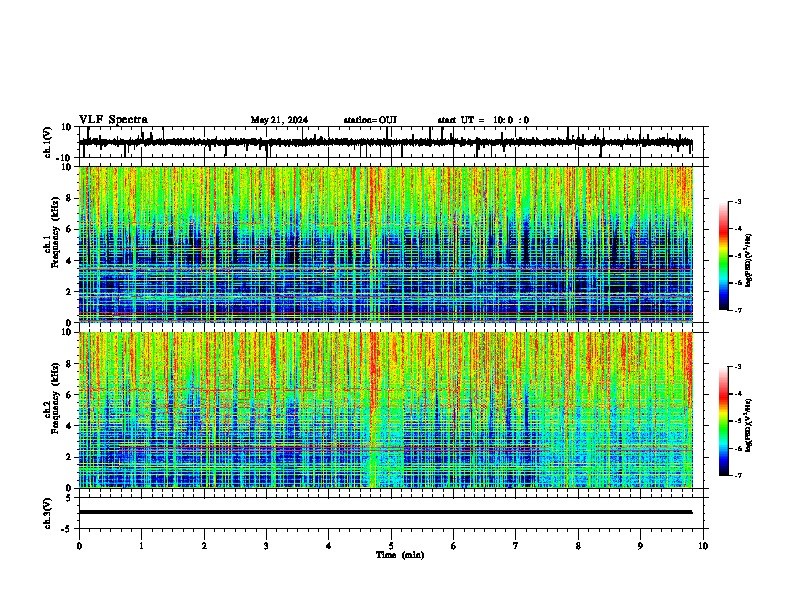Click the "ch.1 Frequency (kHz)" axis label
The image size is (792, 612).
(x=51, y=233)
